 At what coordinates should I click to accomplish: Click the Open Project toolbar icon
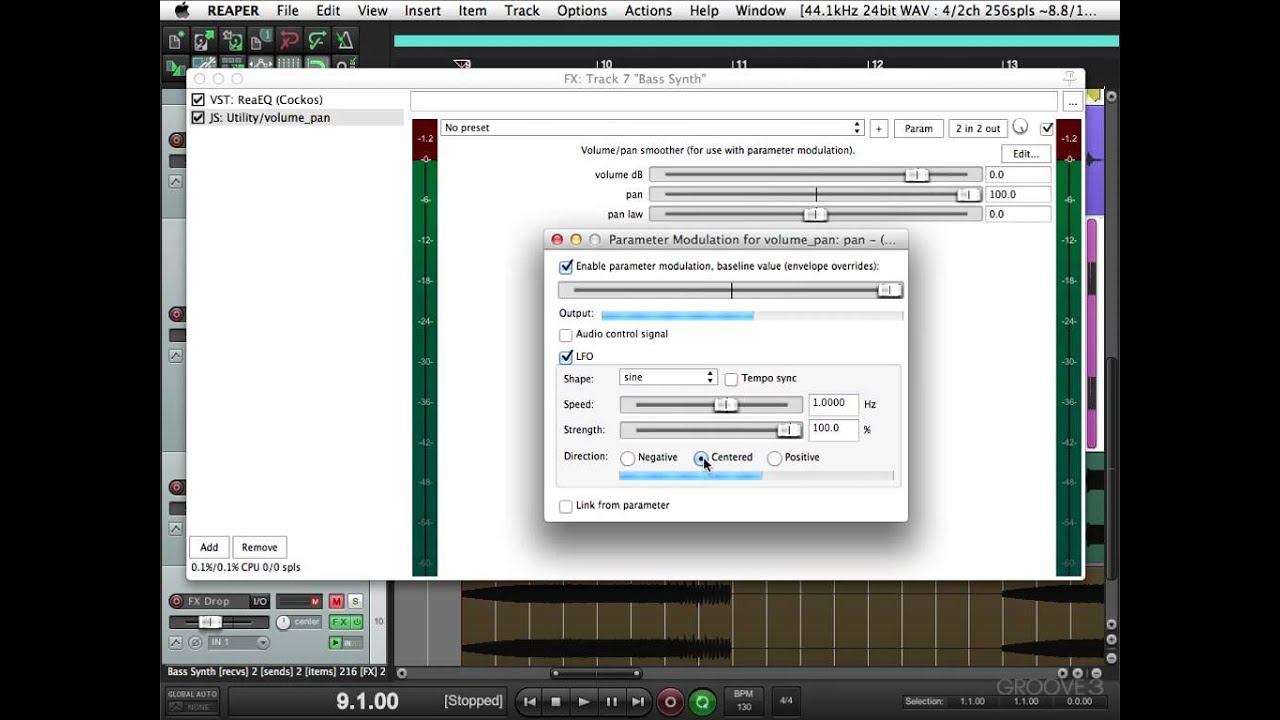[x=204, y=41]
